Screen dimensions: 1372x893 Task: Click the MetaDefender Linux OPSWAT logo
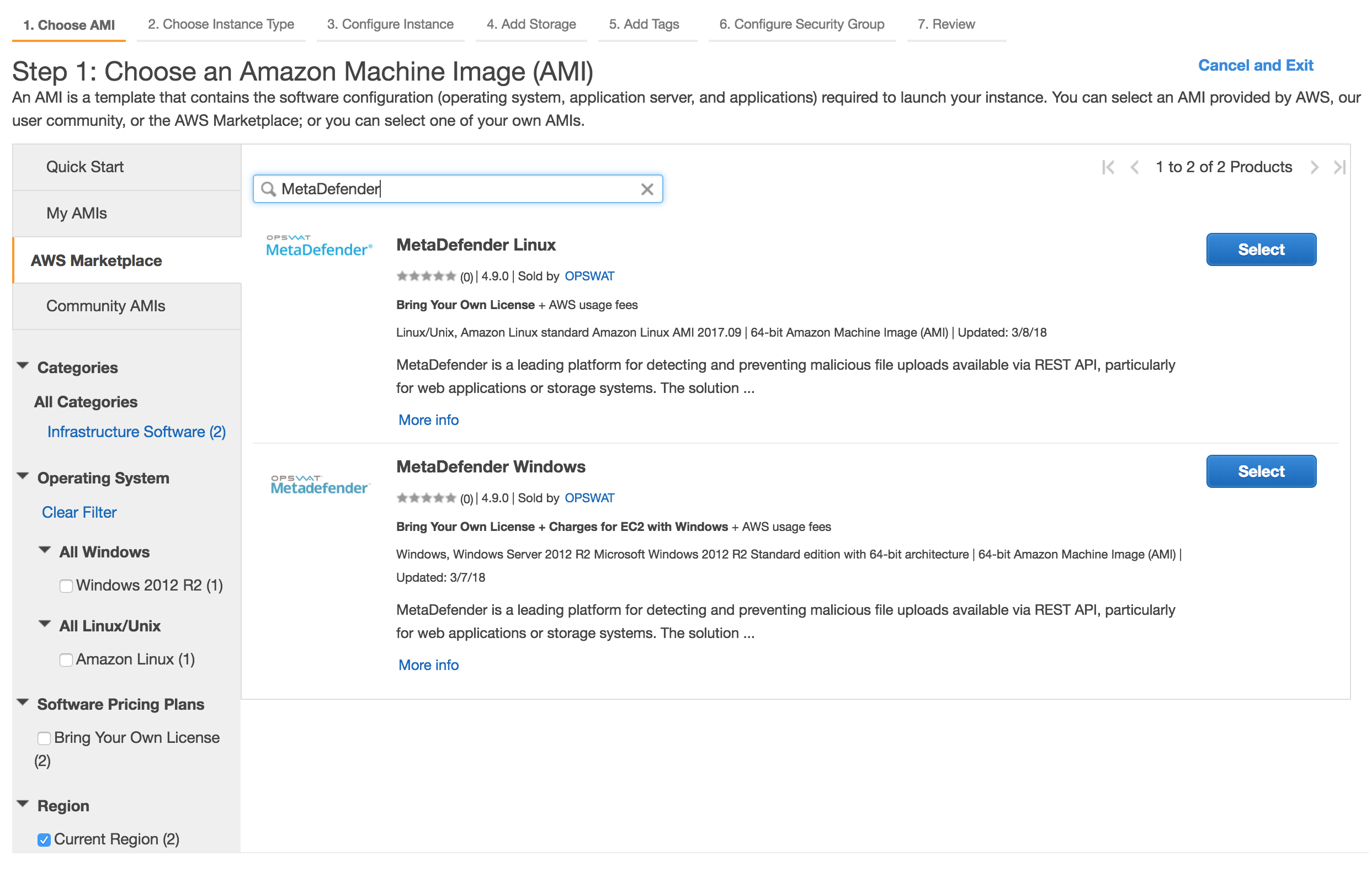coord(320,246)
